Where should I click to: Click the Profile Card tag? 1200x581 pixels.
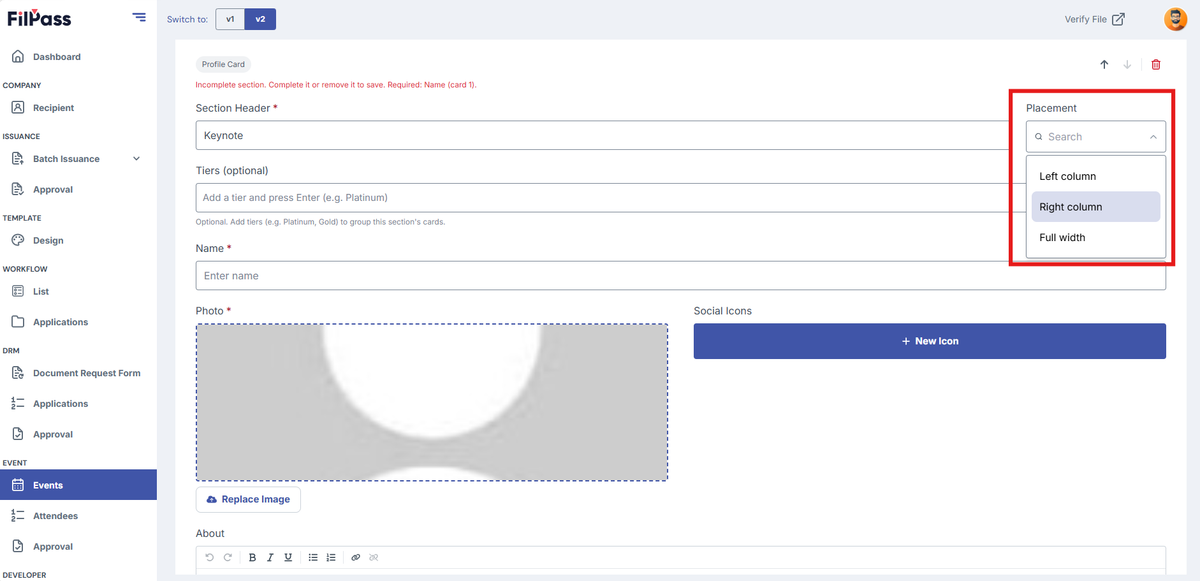[223, 64]
